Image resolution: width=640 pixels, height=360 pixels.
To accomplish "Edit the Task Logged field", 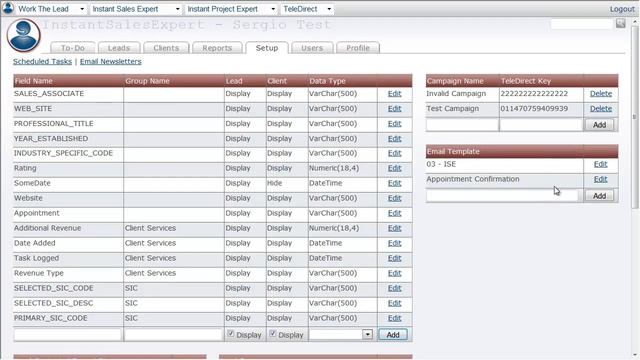I will pos(394,258).
